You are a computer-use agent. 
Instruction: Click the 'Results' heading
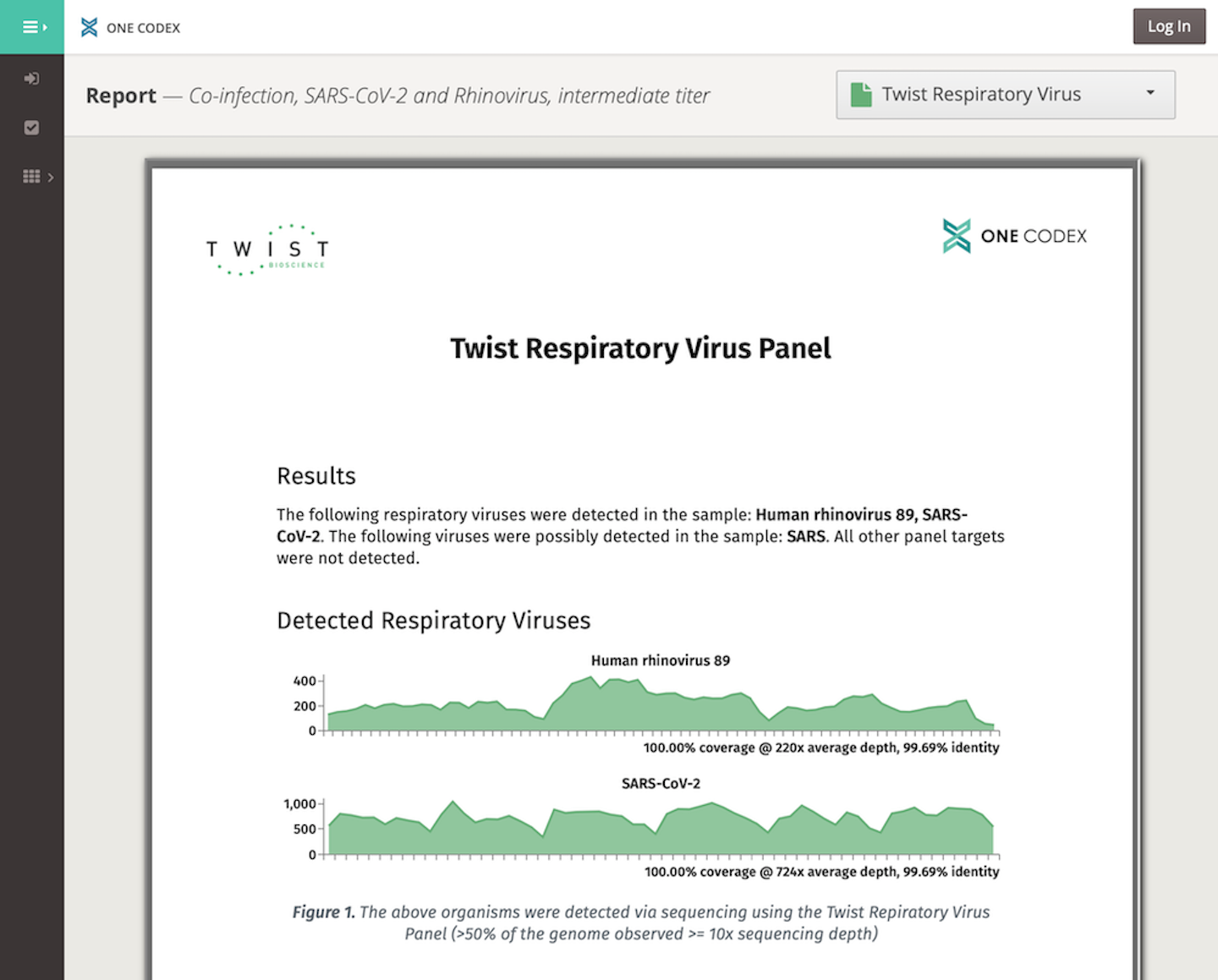(316, 476)
